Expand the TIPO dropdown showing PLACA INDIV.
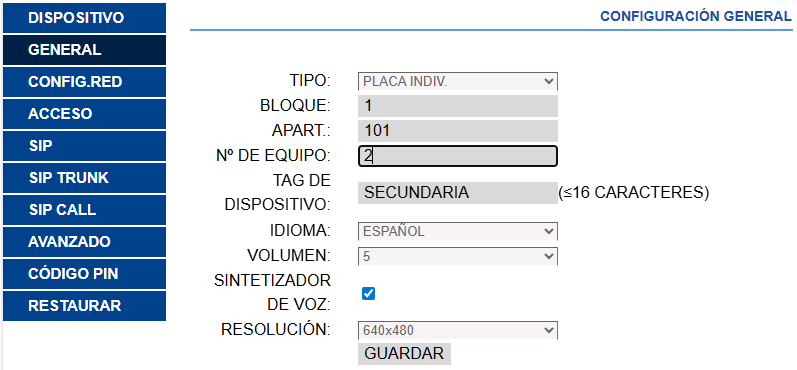The image size is (797, 370). pos(457,81)
